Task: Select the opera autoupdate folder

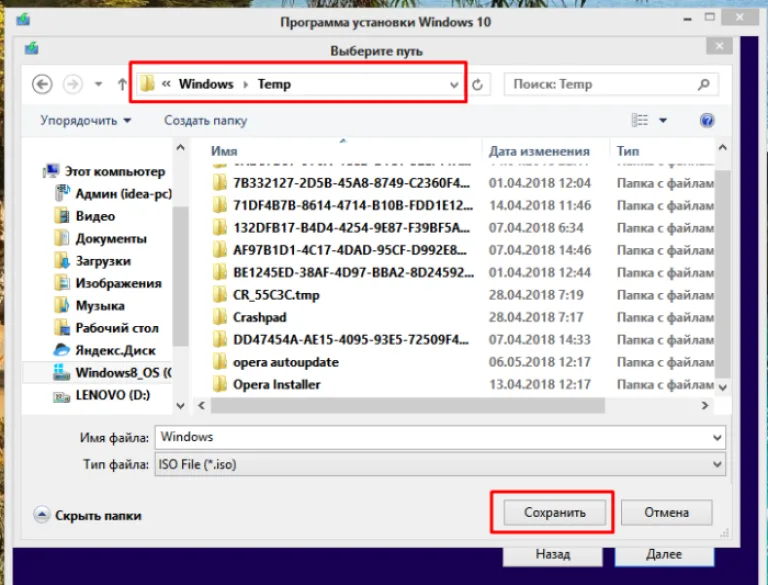Action: [286, 362]
